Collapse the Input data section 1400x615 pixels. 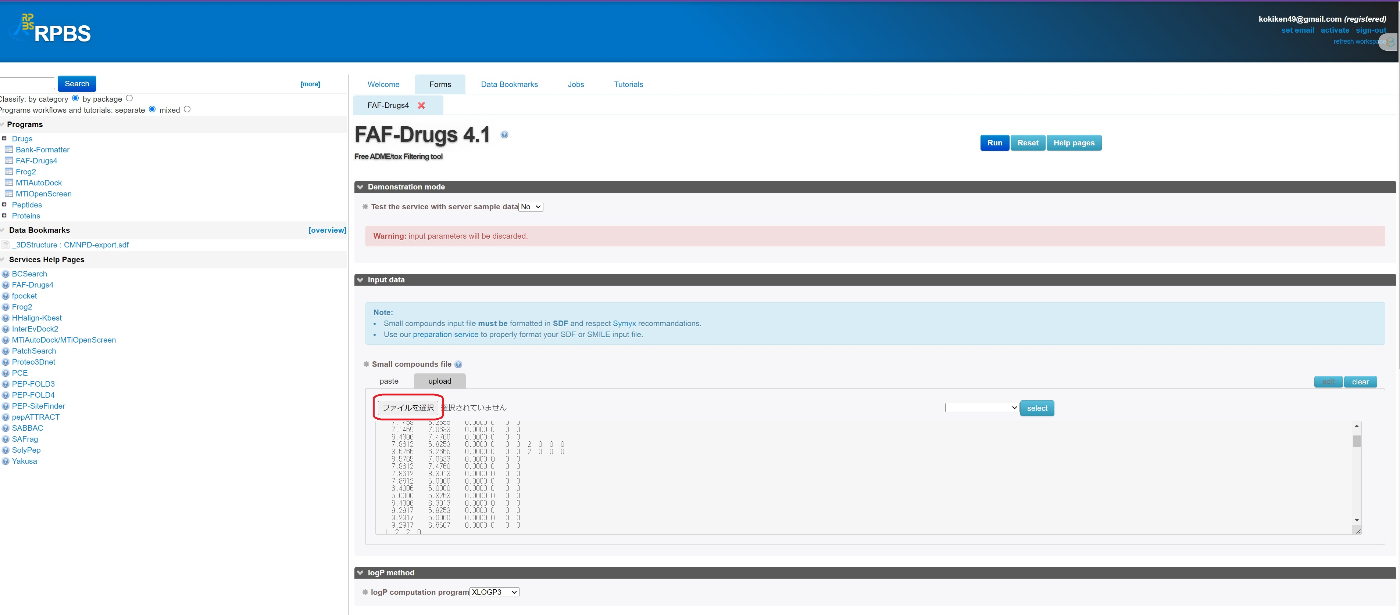pyautogui.click(x=360, y=280)
